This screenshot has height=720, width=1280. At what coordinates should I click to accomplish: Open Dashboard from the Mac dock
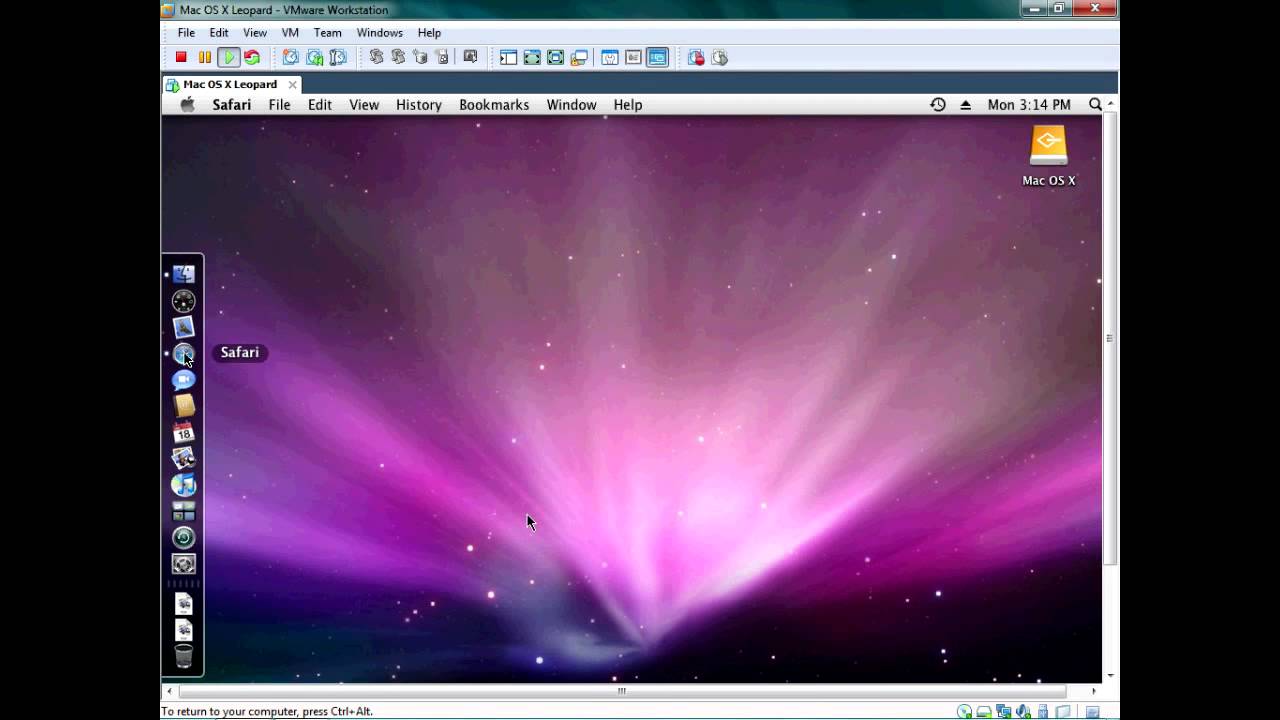pos(183,301)
